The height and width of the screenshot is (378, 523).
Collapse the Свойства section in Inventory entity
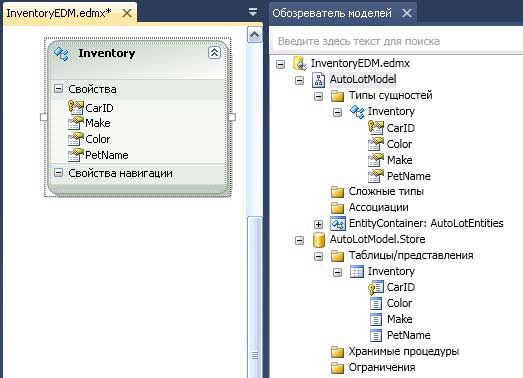coord(58,89)
